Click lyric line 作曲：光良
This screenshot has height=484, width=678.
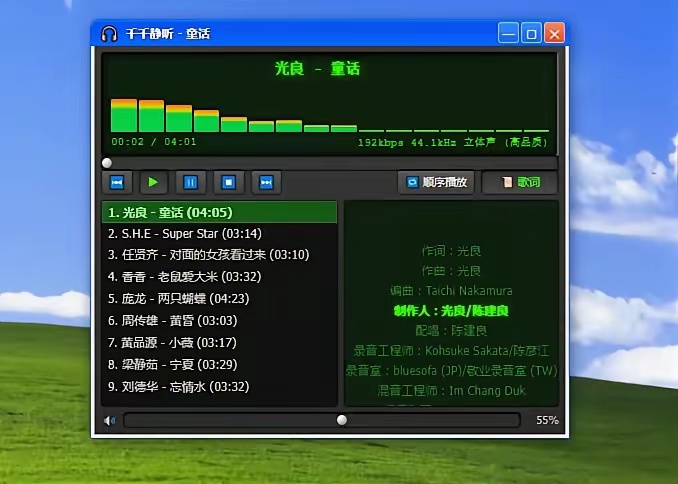(x=451, y=271)
